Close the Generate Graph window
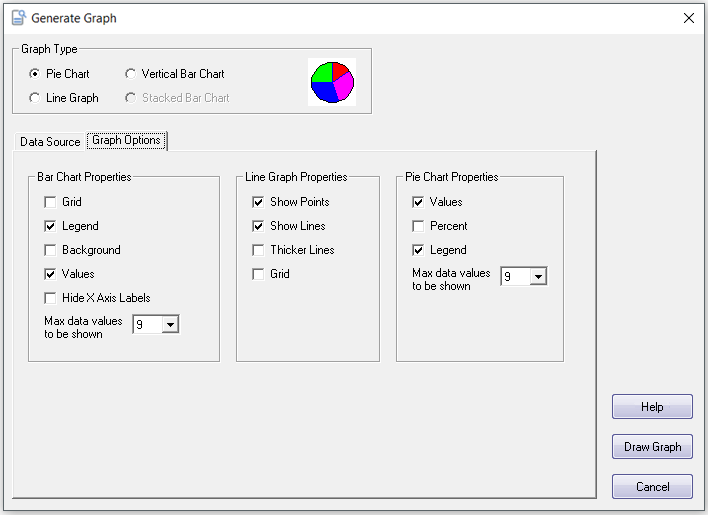Image resolution: width=708 pixels, height=515 pixels. (x=689, y=18)
